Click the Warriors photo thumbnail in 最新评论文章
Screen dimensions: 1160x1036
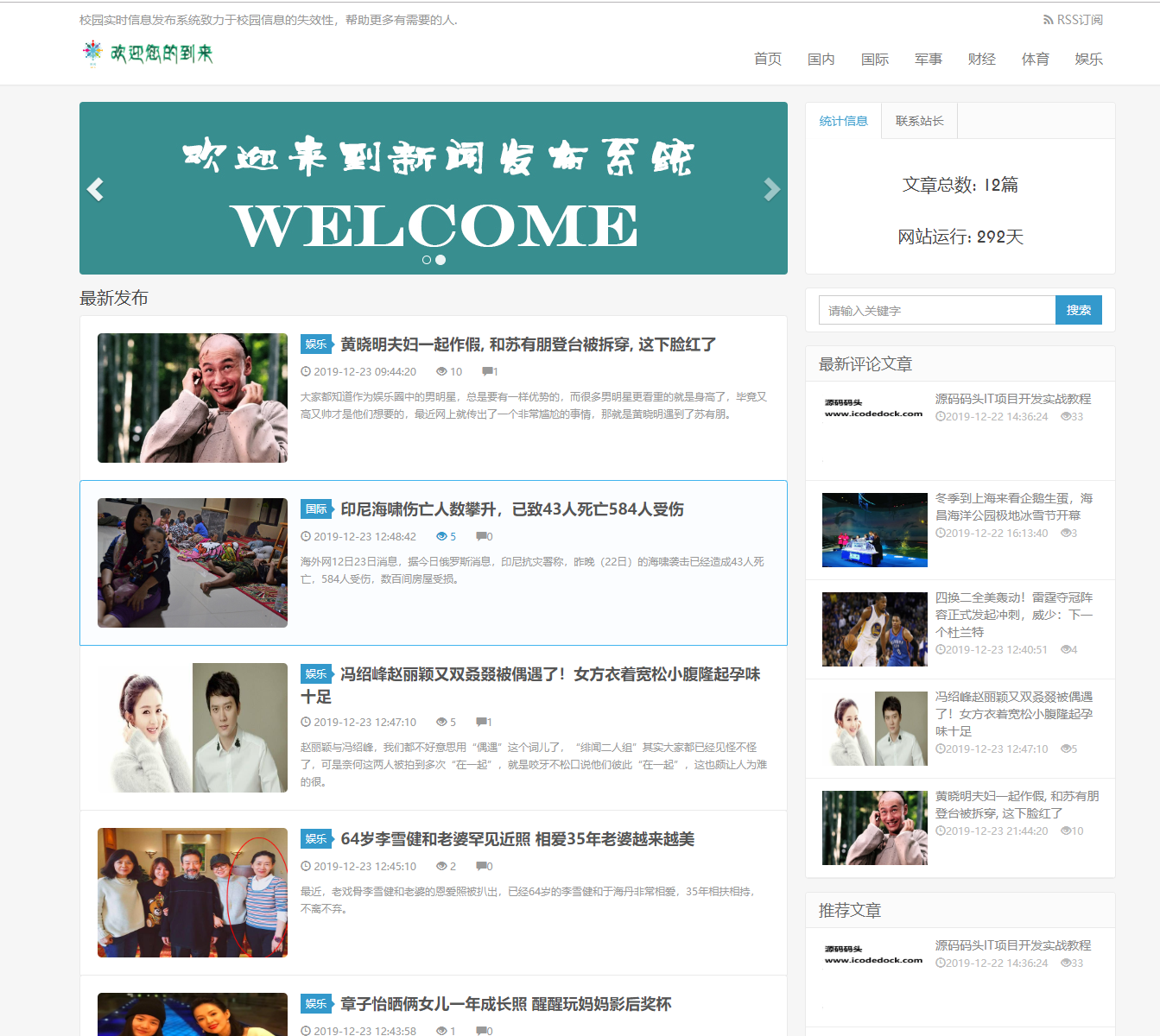click(874, 629)
